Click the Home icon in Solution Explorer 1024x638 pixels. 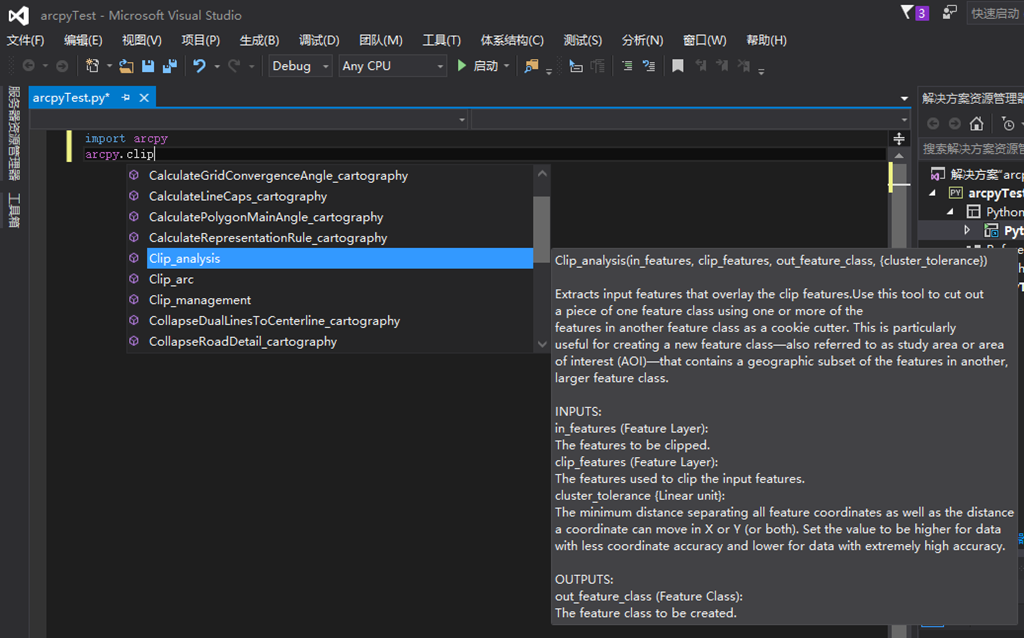pos(976,123)
